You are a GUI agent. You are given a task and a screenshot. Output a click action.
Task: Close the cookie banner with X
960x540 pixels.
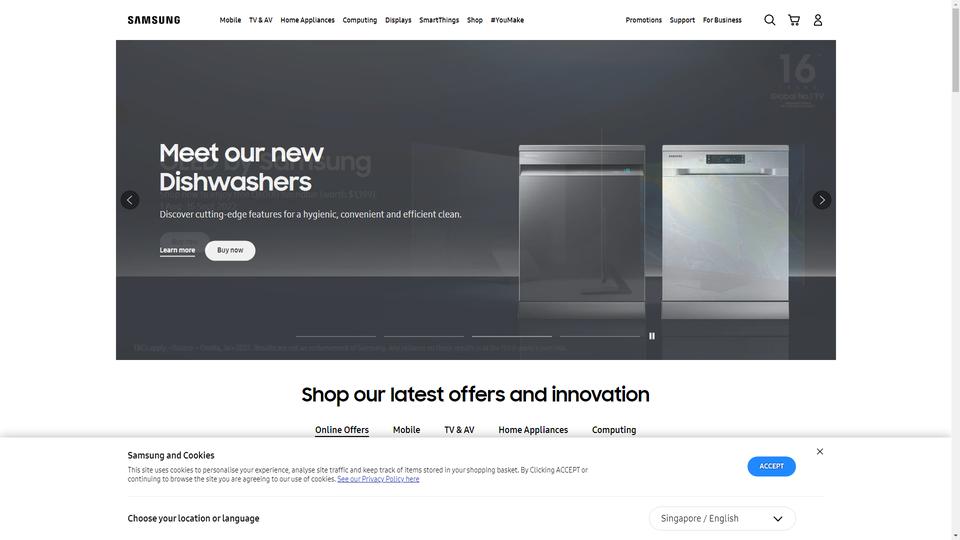820,452
